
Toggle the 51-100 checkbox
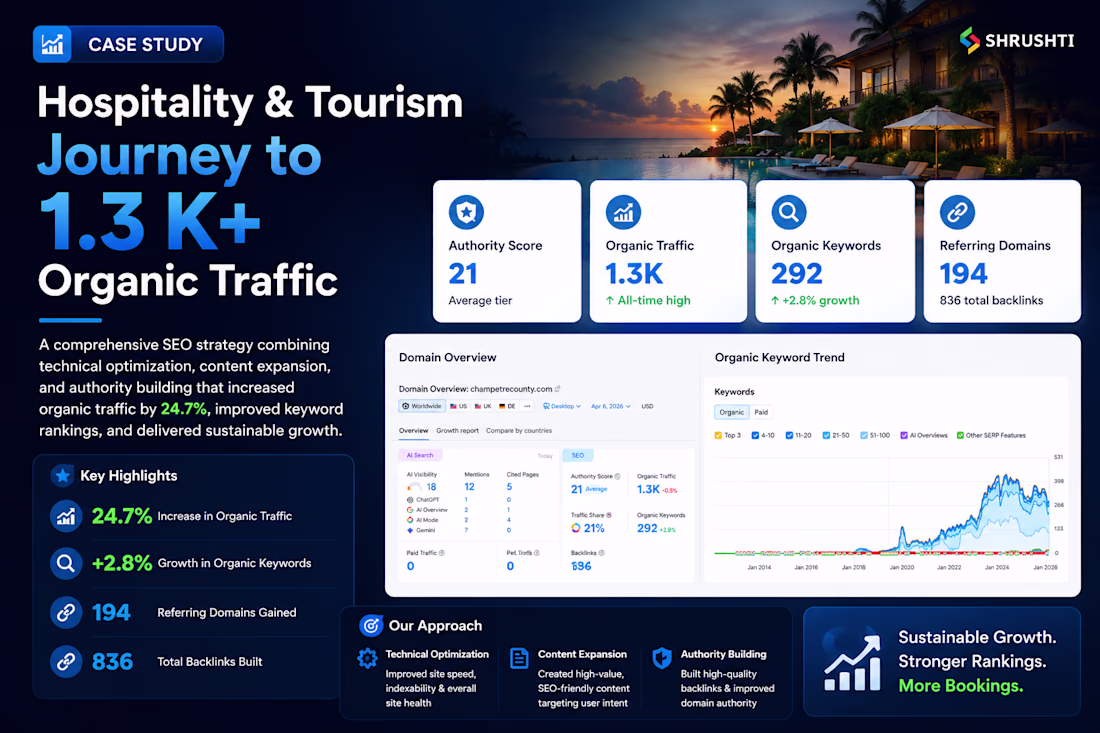click(x=864, y=436)
